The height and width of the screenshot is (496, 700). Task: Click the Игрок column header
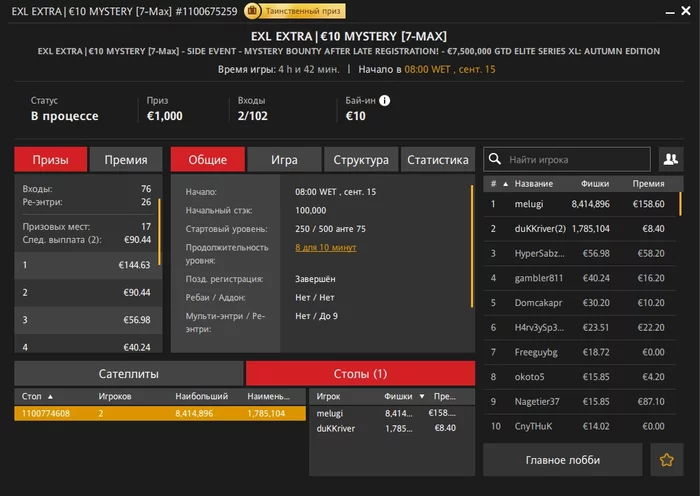click(x=328, y=396)
